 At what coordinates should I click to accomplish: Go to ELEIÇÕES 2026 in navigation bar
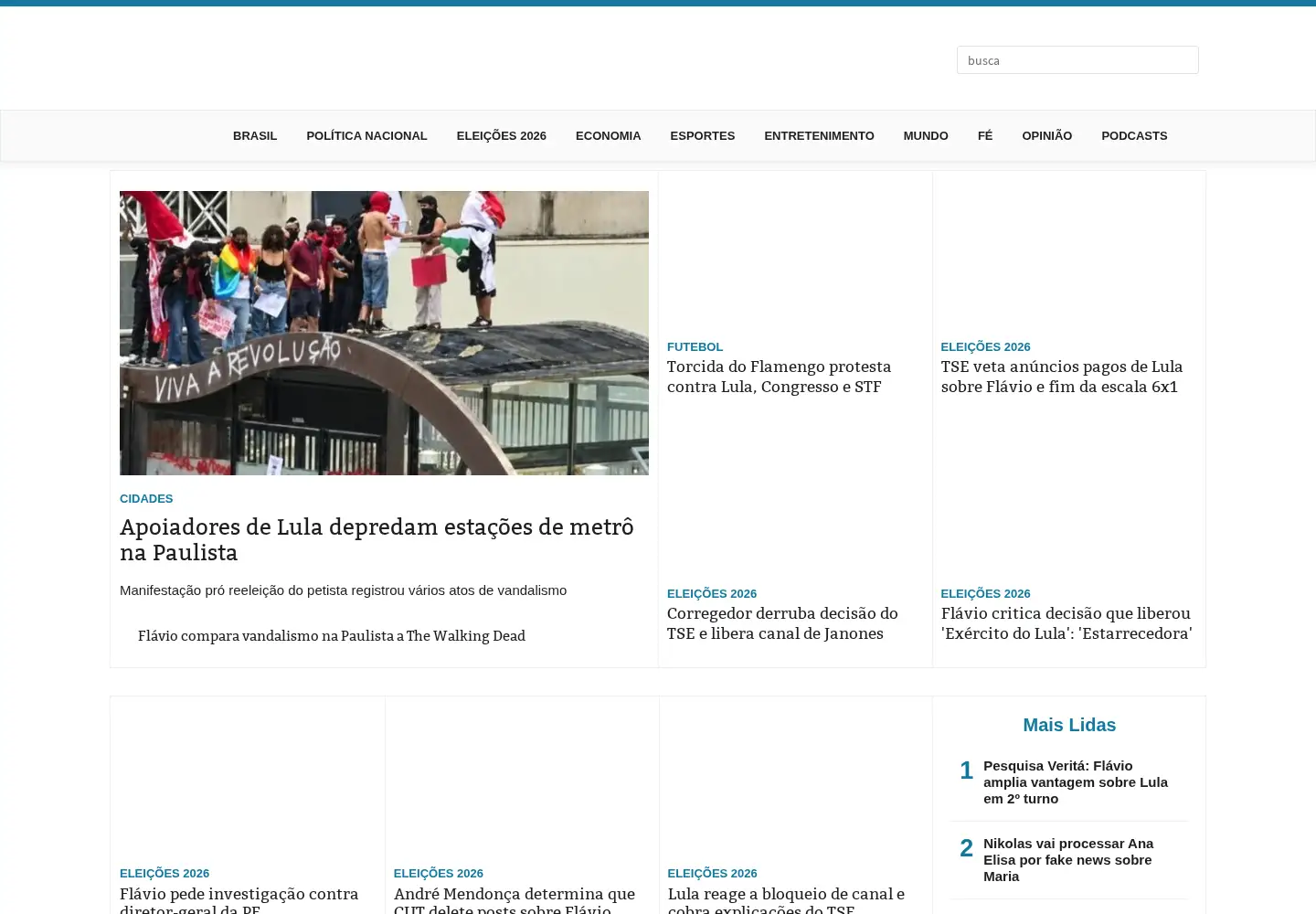(502, 135)
